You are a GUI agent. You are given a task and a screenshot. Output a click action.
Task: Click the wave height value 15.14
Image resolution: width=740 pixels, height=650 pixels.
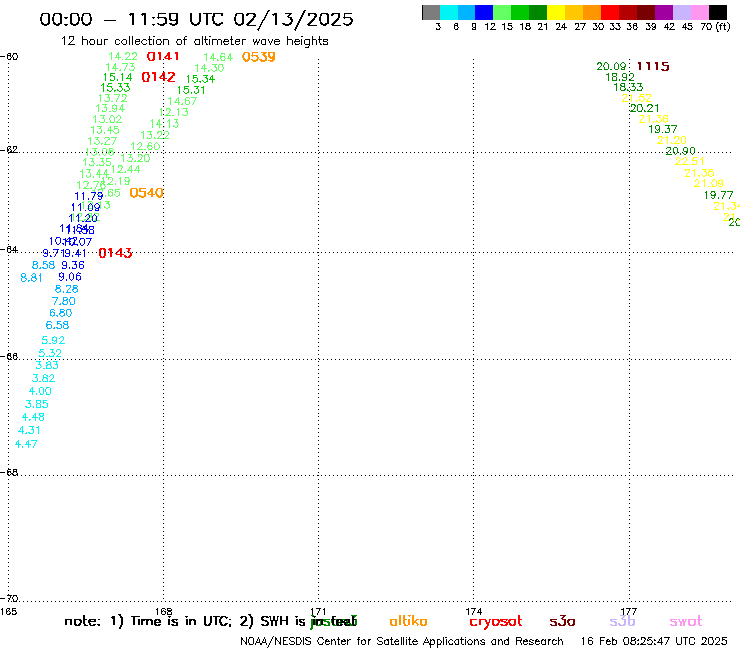pos(118,77)
